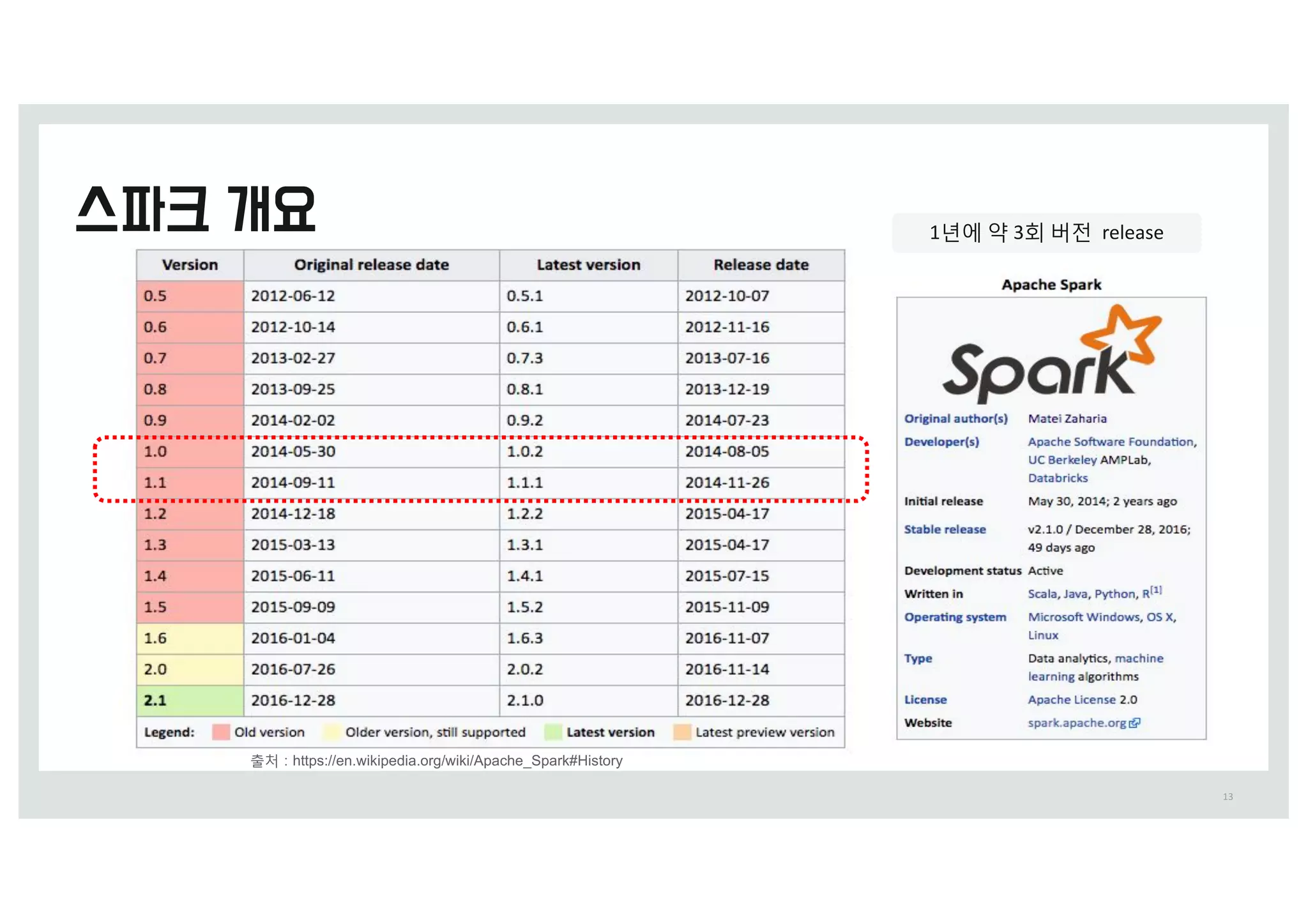Open the spark.apache.org website link
This screenshot has height=924, width=1308.
pos(1077,723)
